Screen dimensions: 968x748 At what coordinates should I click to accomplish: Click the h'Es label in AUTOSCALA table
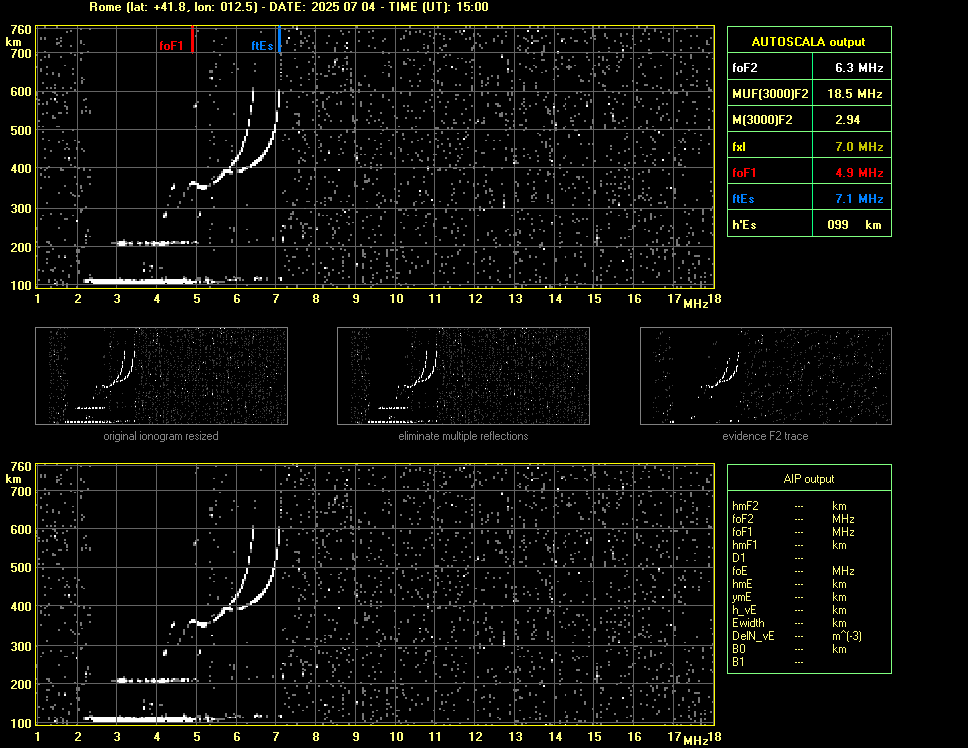coord(744,225)
